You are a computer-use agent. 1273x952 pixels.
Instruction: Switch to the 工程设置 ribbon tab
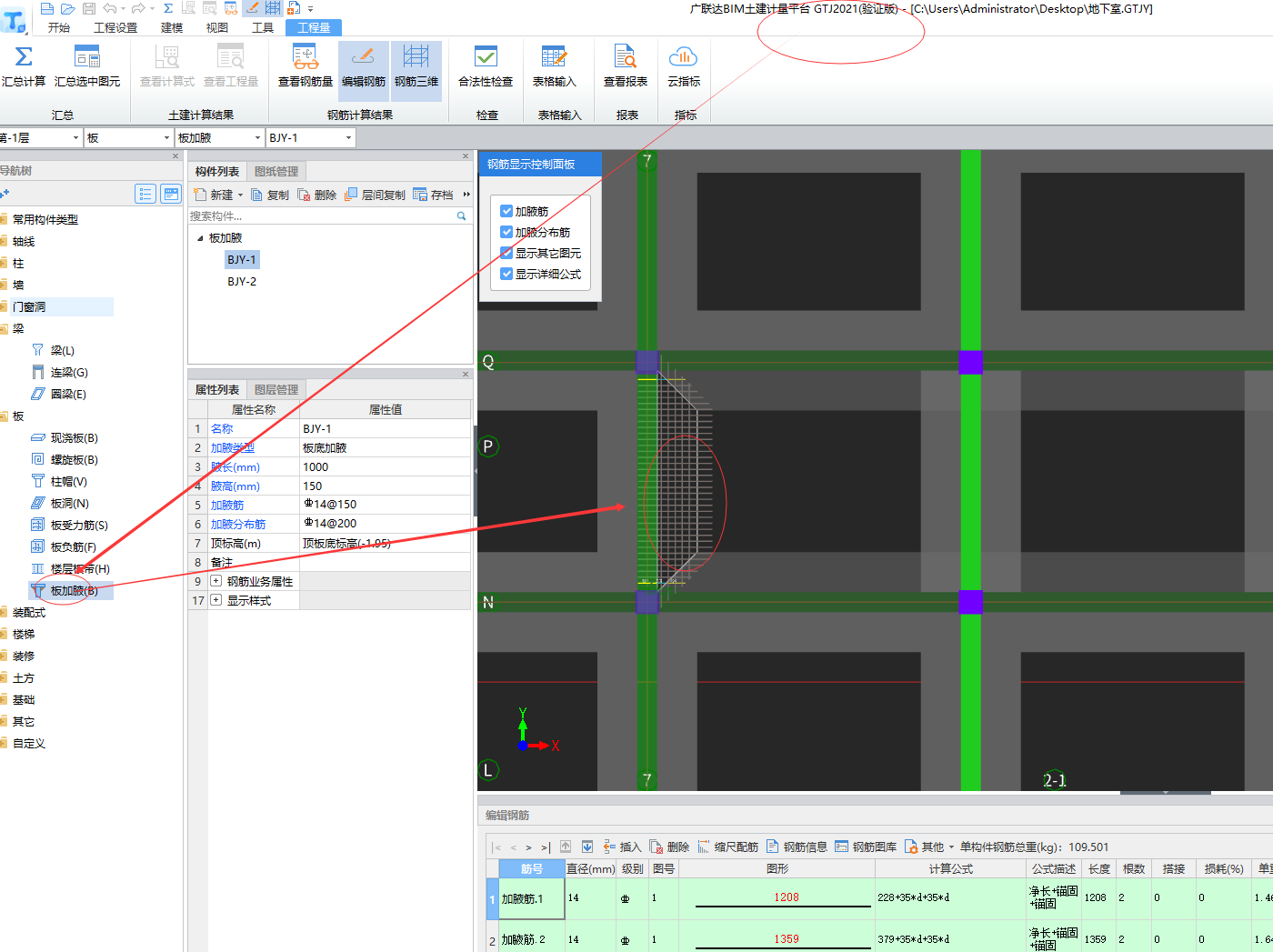(x=115, y=27)
